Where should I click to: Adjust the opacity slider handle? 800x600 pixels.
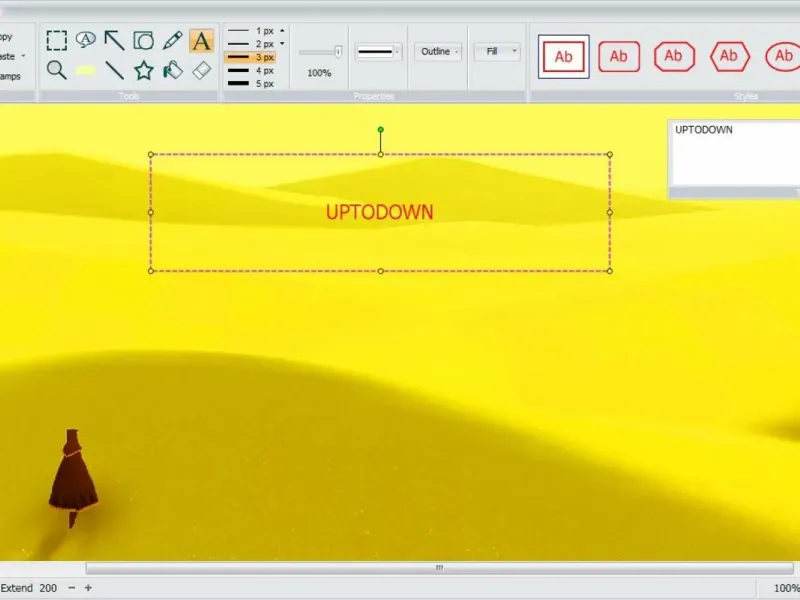click(x=338, y=51)
